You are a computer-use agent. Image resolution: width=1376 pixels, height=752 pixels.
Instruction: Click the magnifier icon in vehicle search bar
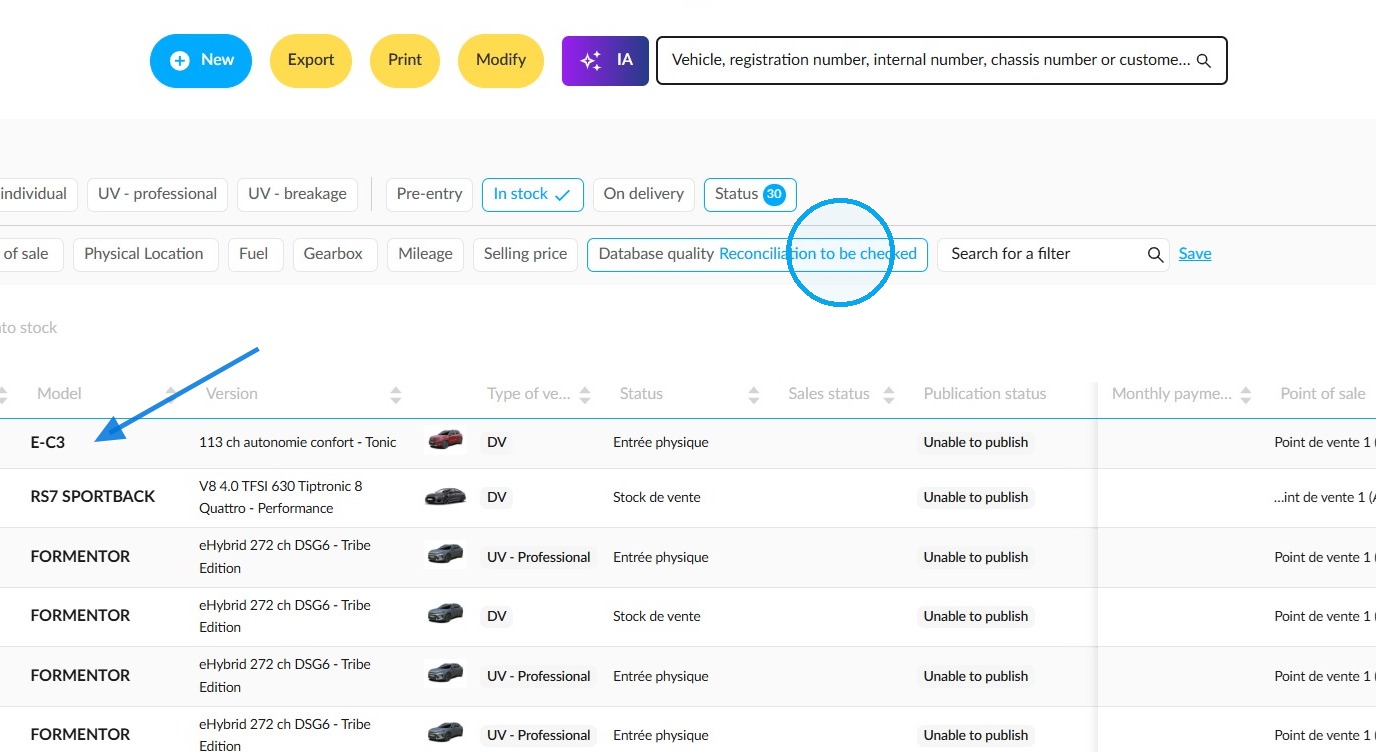point(1204,61)
